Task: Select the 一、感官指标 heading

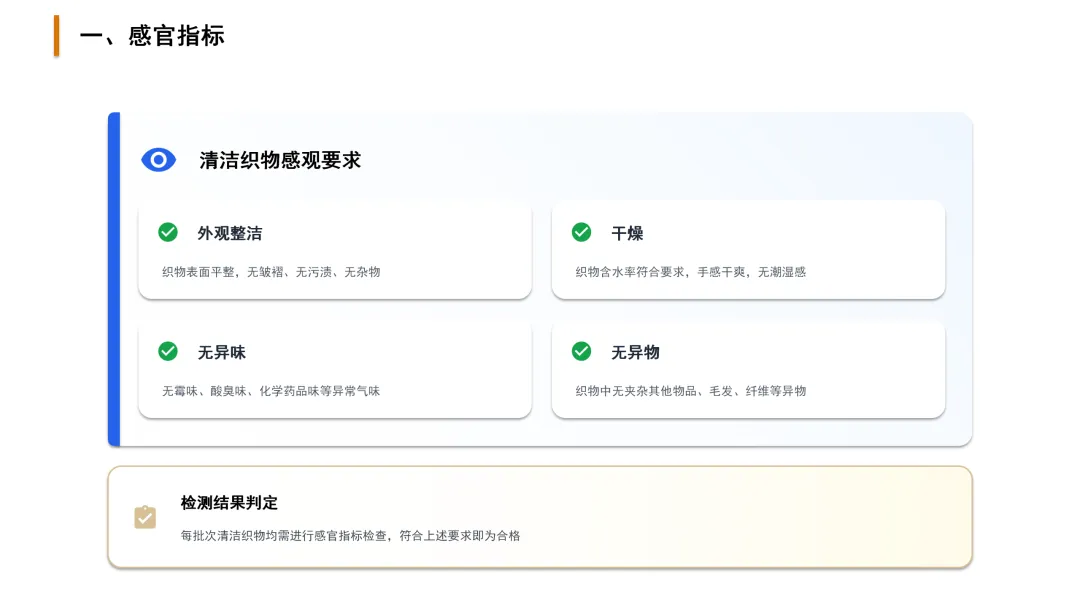Action: pyautogui.click(x=152, y=36)
